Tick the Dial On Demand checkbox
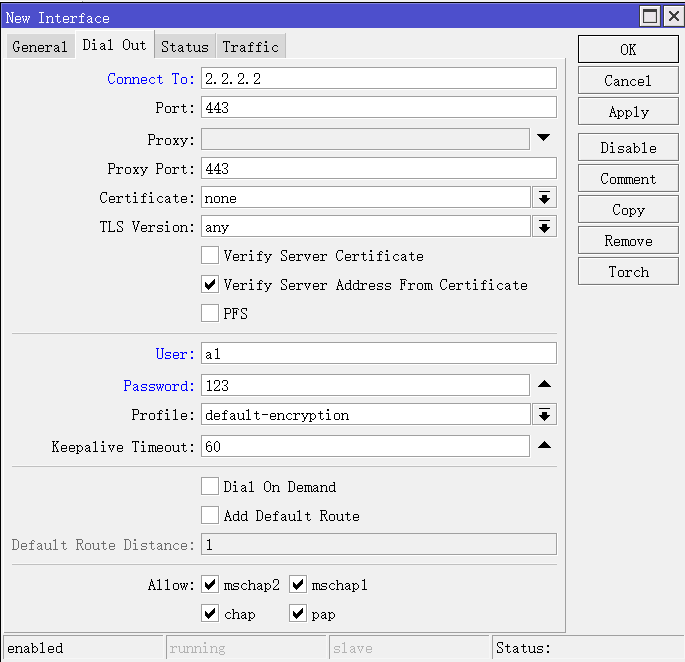685x662 pixels. tap(210, 487)
